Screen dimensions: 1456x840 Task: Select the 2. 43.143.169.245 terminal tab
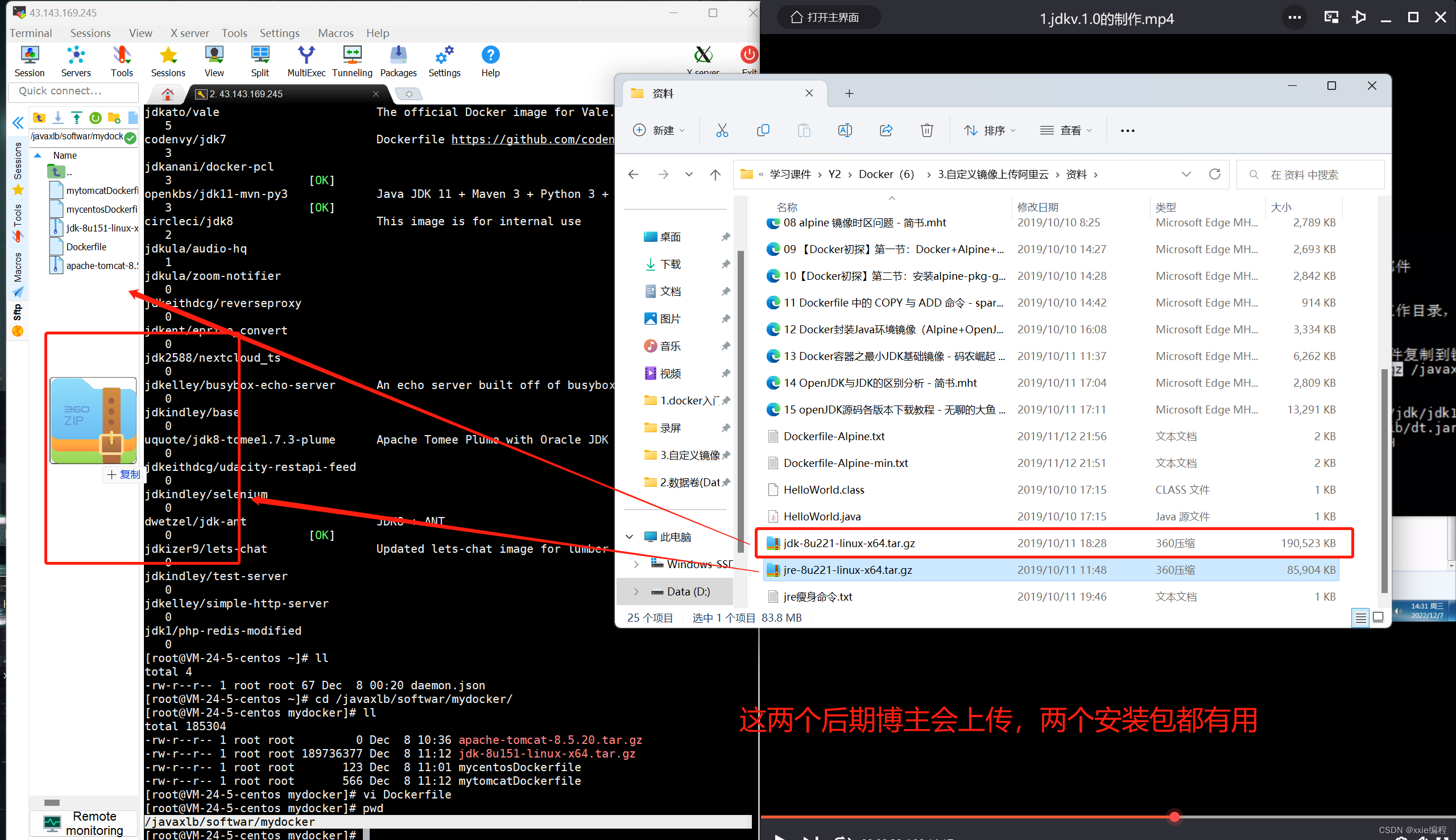click(246, 93)
